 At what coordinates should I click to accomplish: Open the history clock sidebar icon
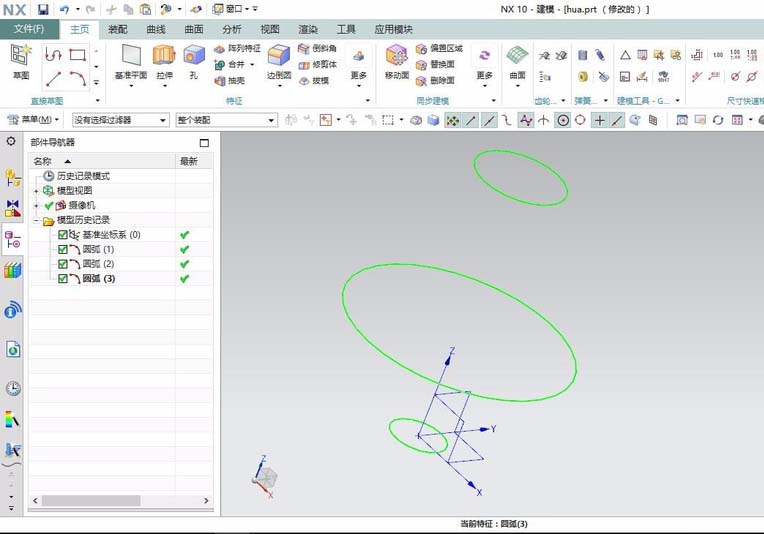13,388
